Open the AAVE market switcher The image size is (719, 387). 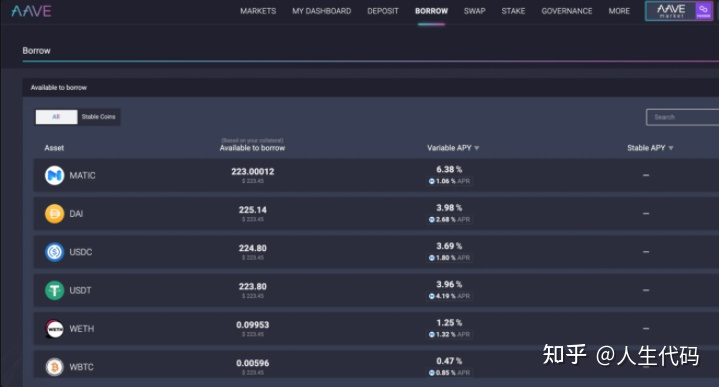click(679, 11)
